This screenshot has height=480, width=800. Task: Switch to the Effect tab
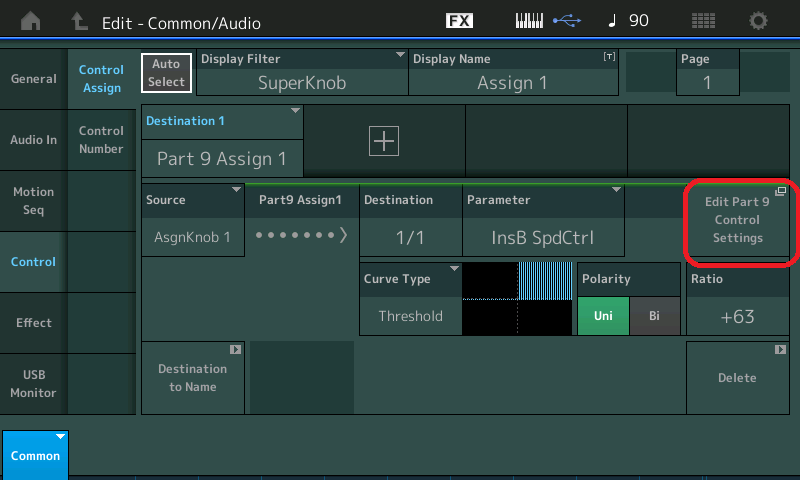[33, 323]
